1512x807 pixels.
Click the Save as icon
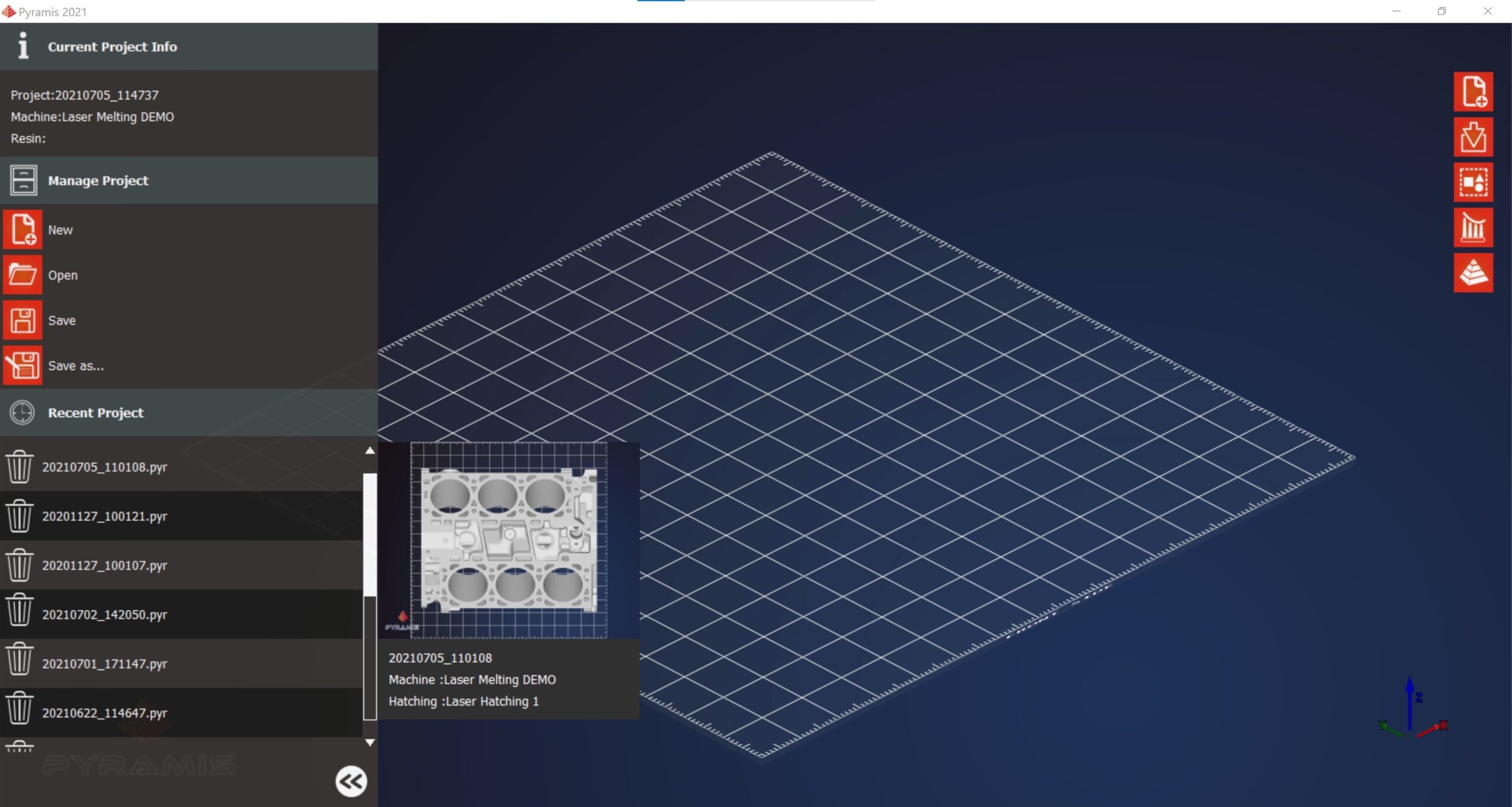22,365
